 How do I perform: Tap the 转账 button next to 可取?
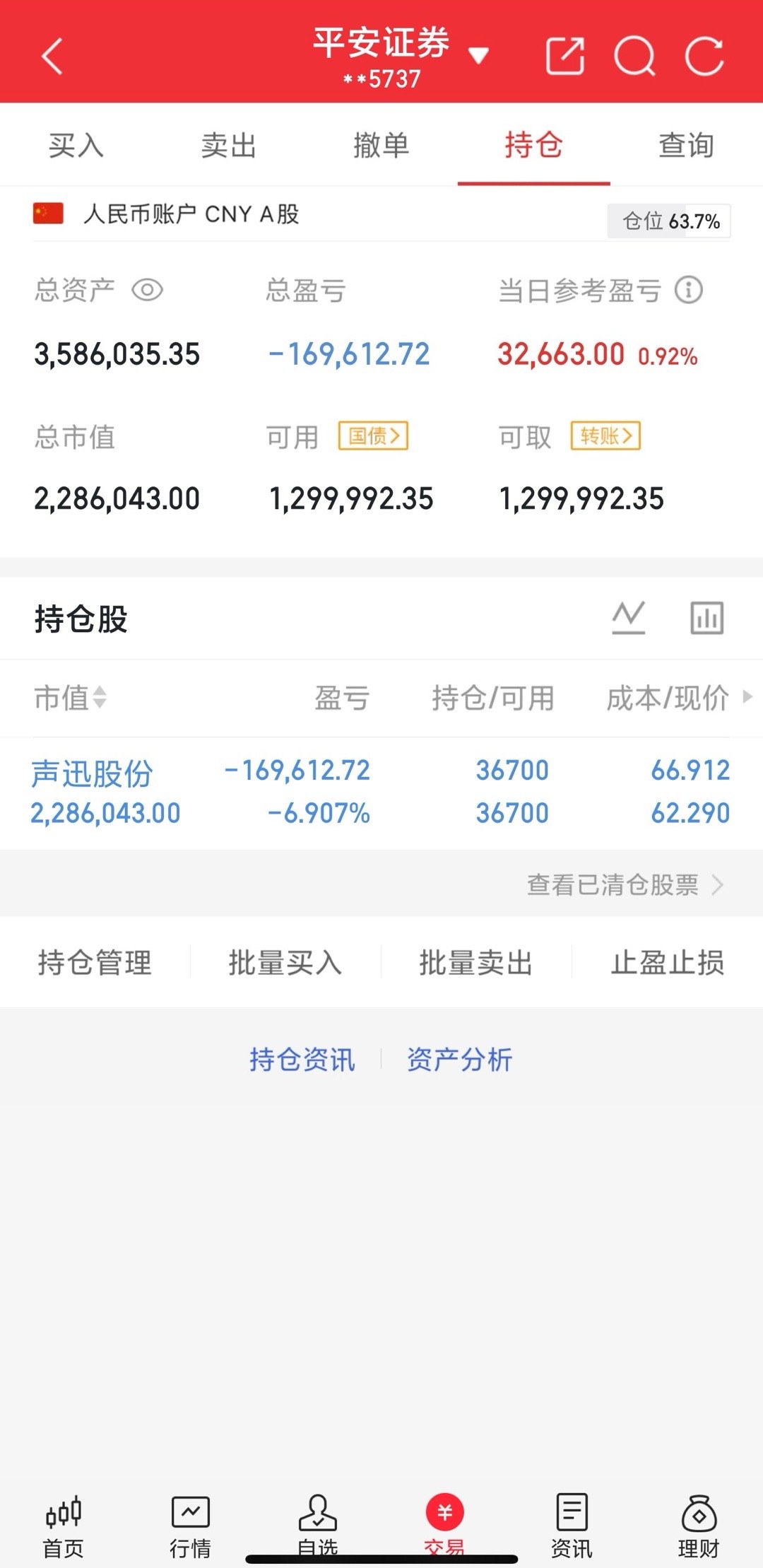[x=606, y=435]
